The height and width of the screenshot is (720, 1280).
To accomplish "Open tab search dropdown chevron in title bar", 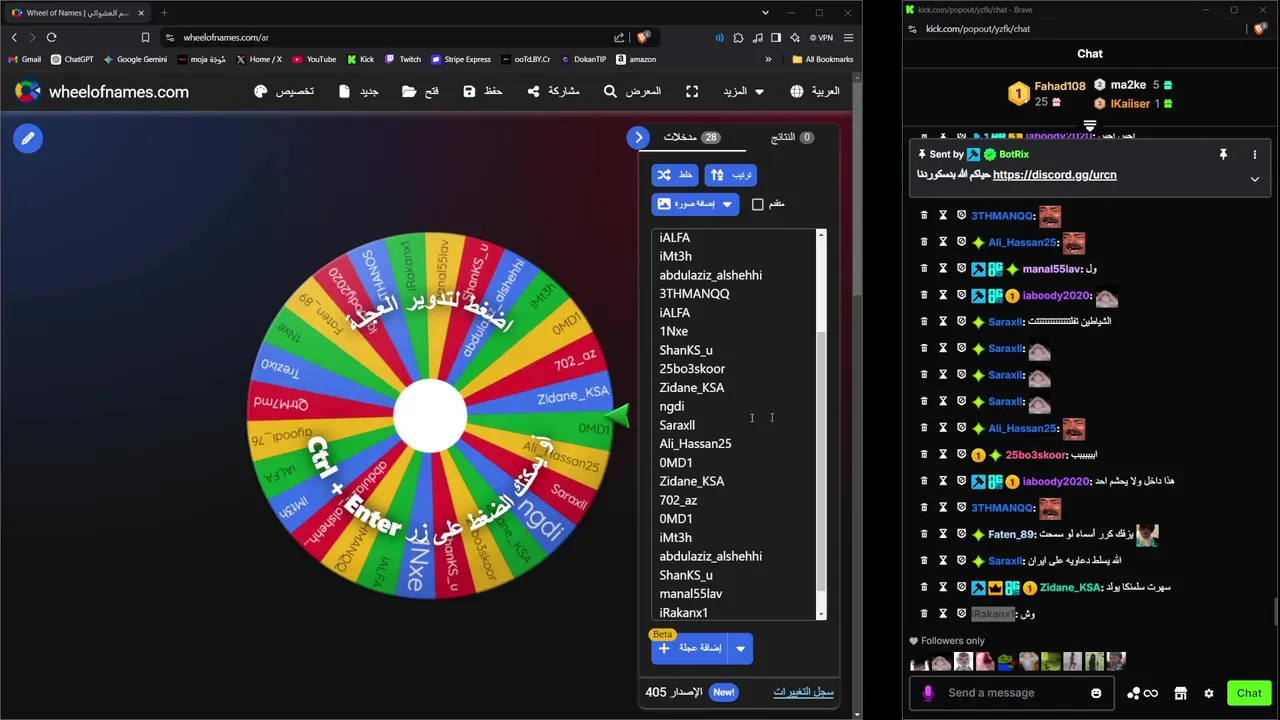I will [x=765, y=13].
